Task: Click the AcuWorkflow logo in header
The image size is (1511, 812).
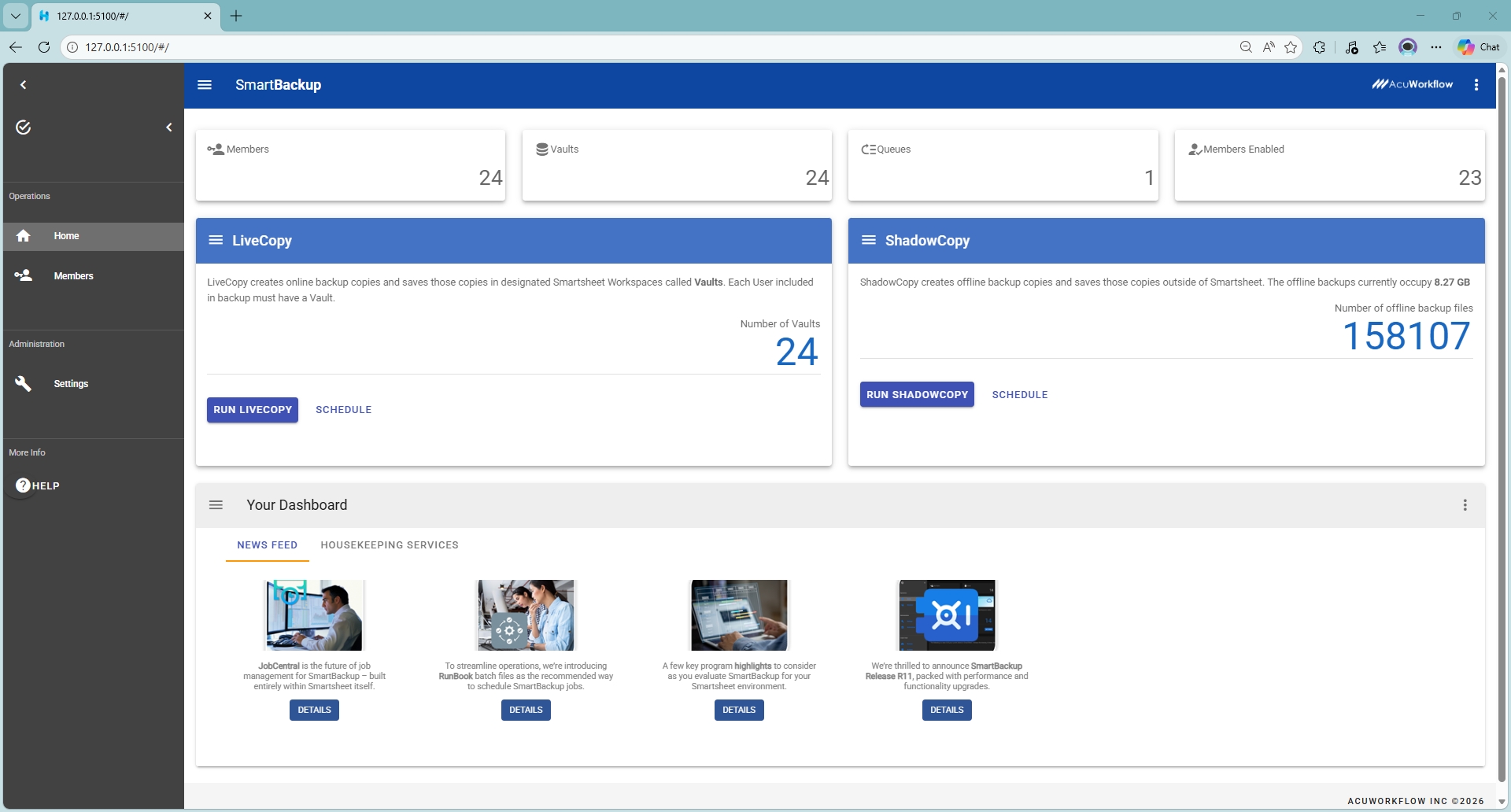Action: click(x=1413, y=84)
